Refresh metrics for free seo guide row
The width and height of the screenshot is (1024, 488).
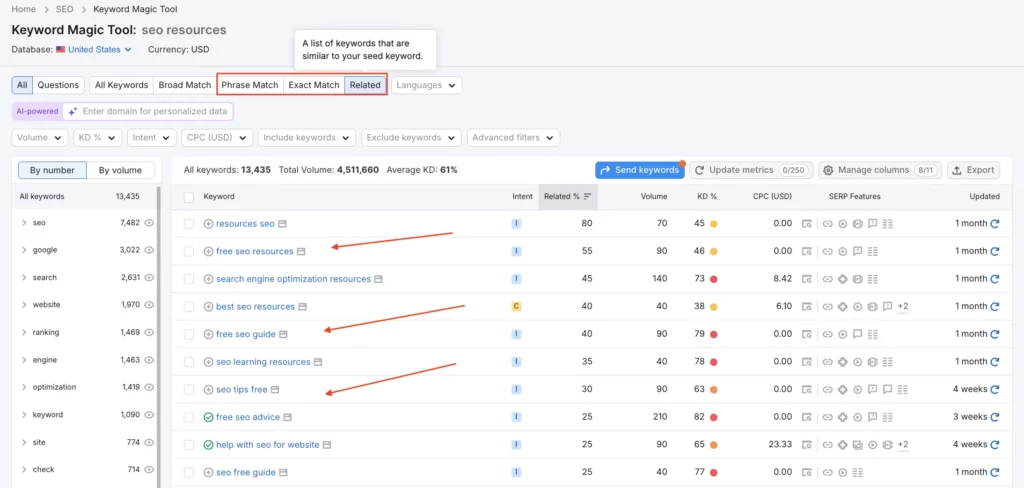(x=995, y=334)
